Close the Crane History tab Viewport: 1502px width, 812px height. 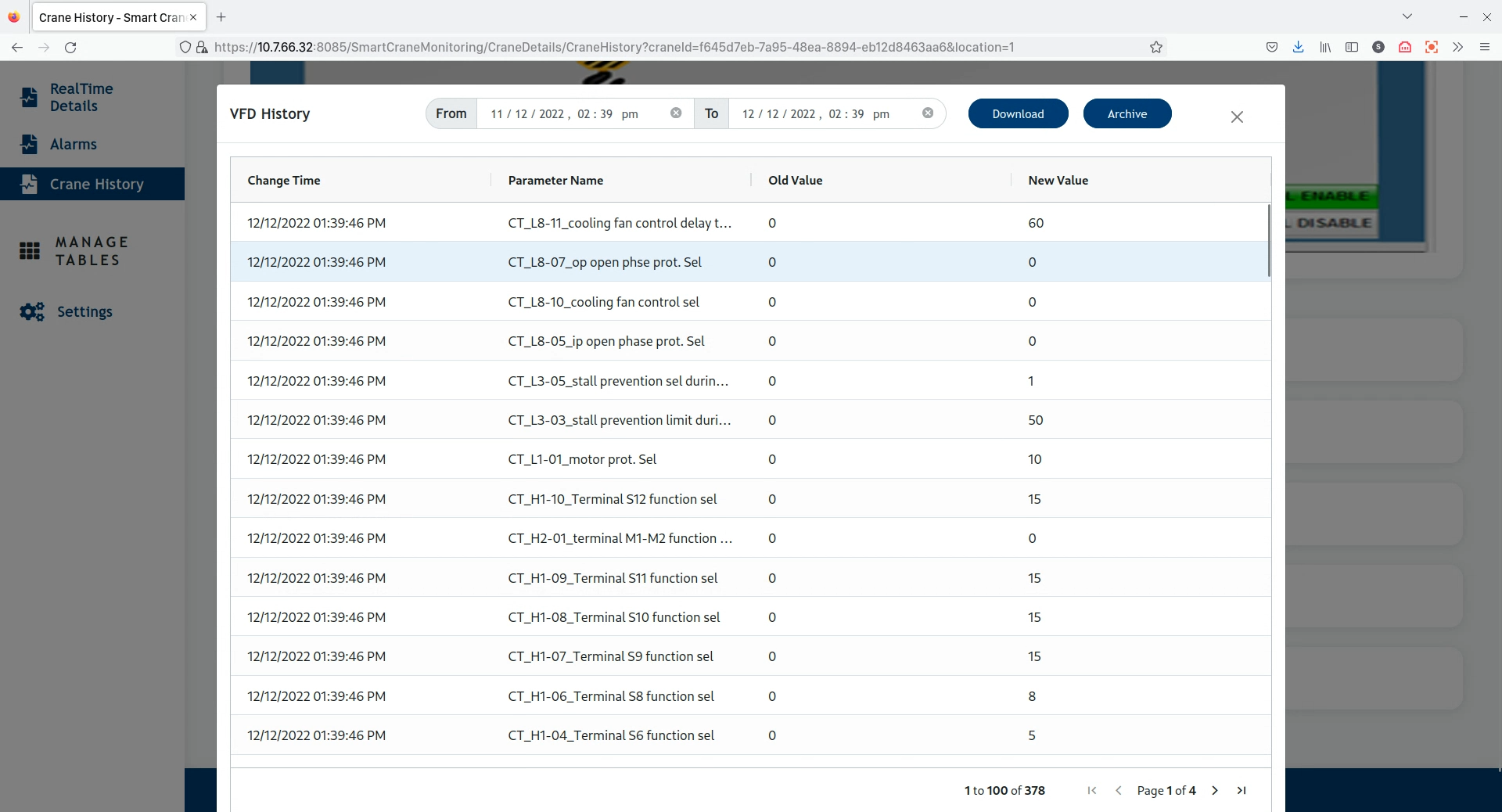pos(193,17)
